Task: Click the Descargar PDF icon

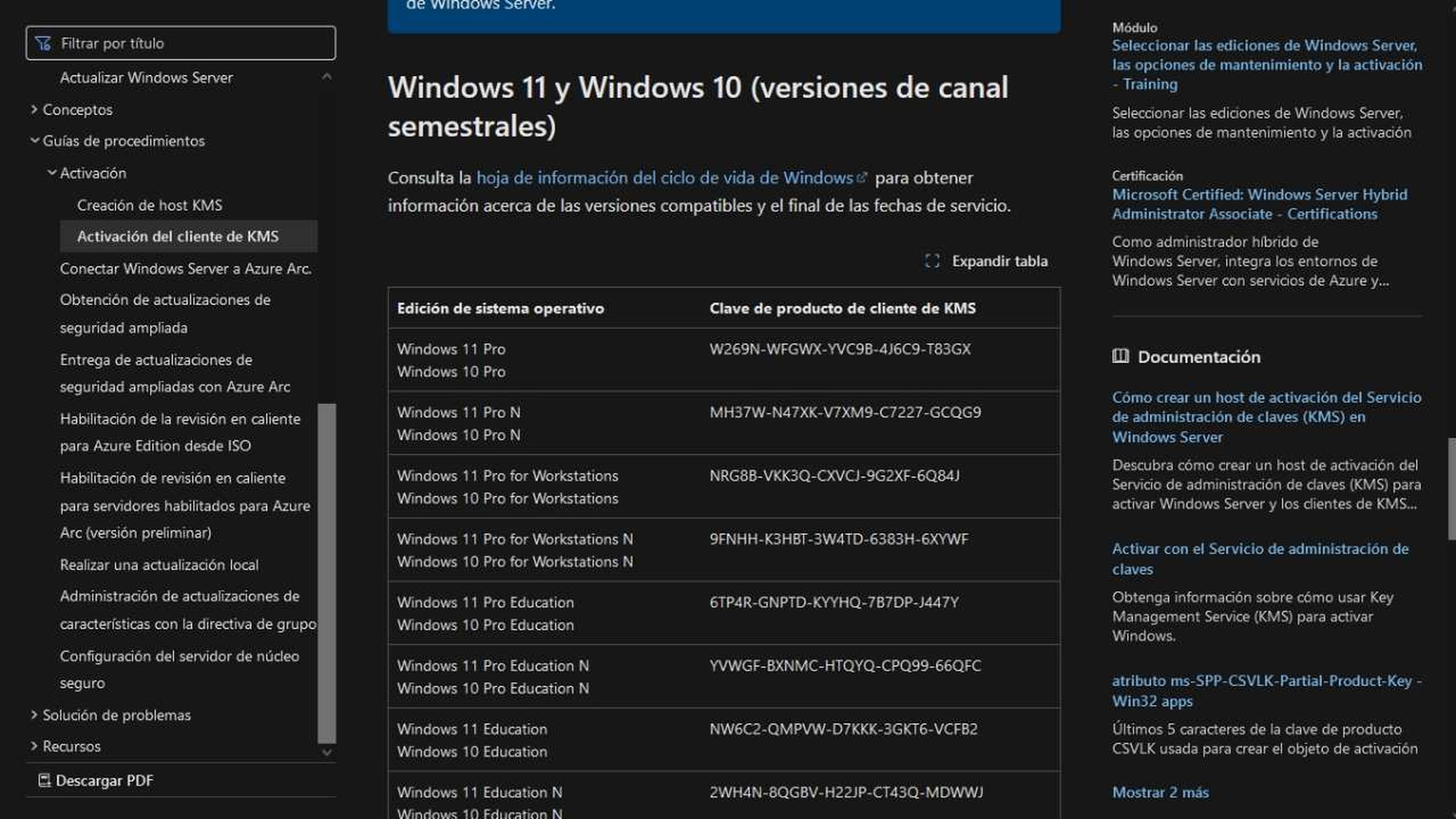Action: tap(45, 780)
